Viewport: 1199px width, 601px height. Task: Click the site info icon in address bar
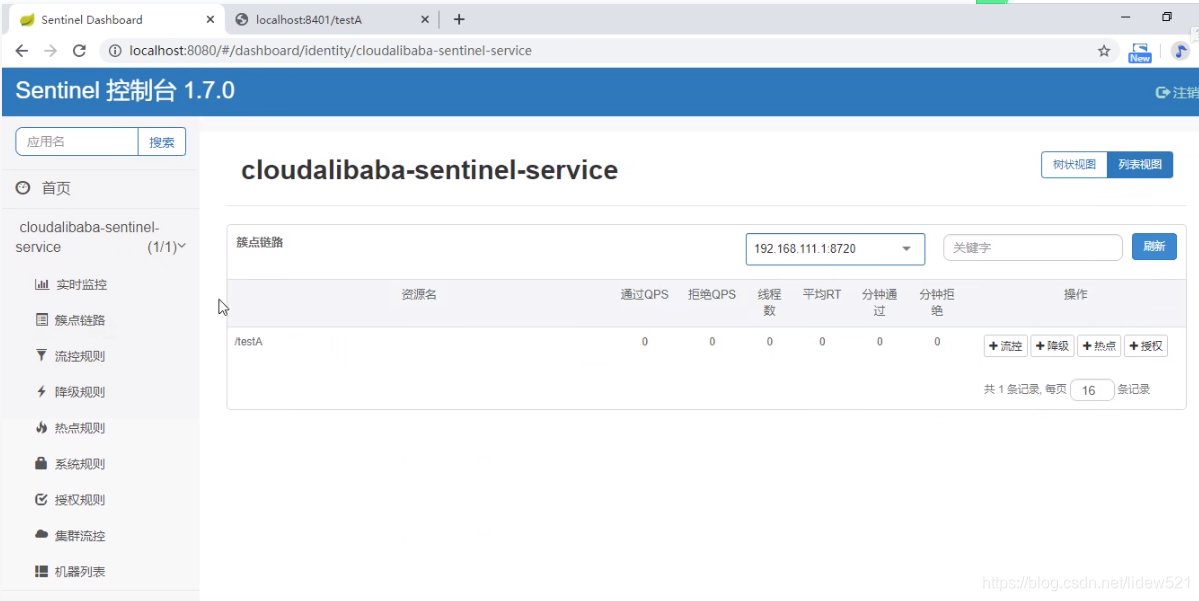pos(115,51)
